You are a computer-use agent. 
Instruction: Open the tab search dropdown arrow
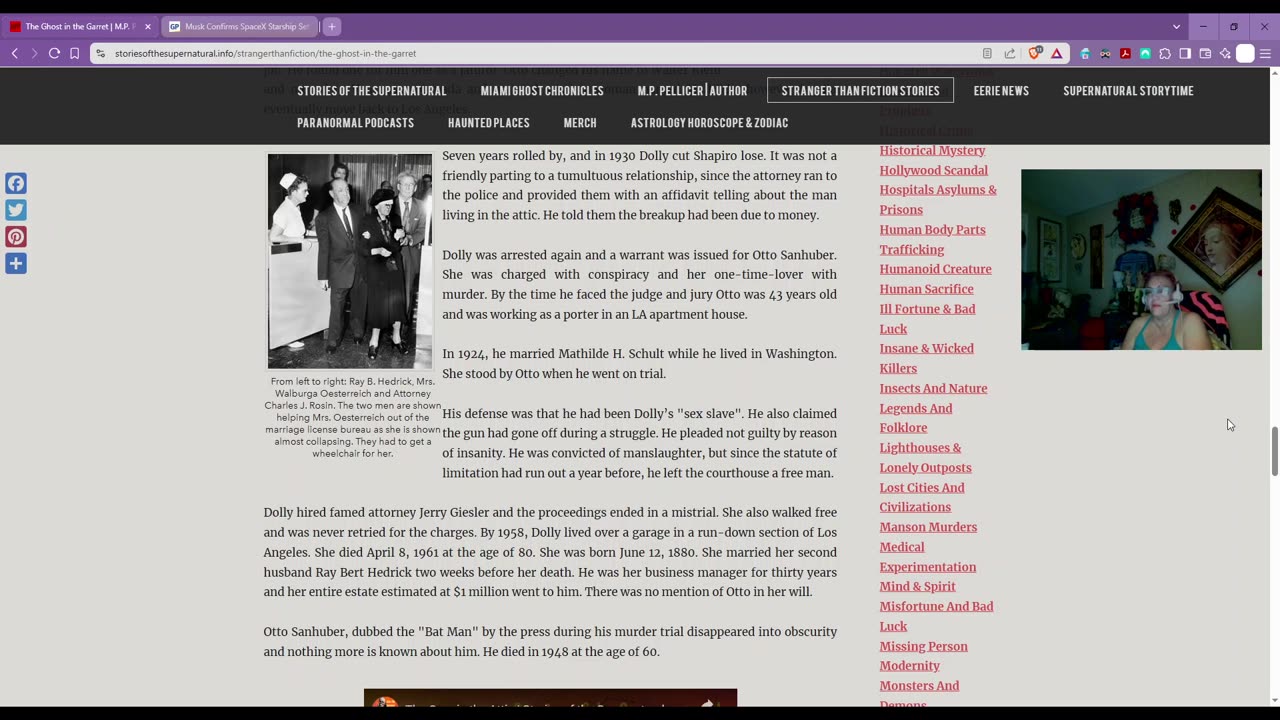1176,26
